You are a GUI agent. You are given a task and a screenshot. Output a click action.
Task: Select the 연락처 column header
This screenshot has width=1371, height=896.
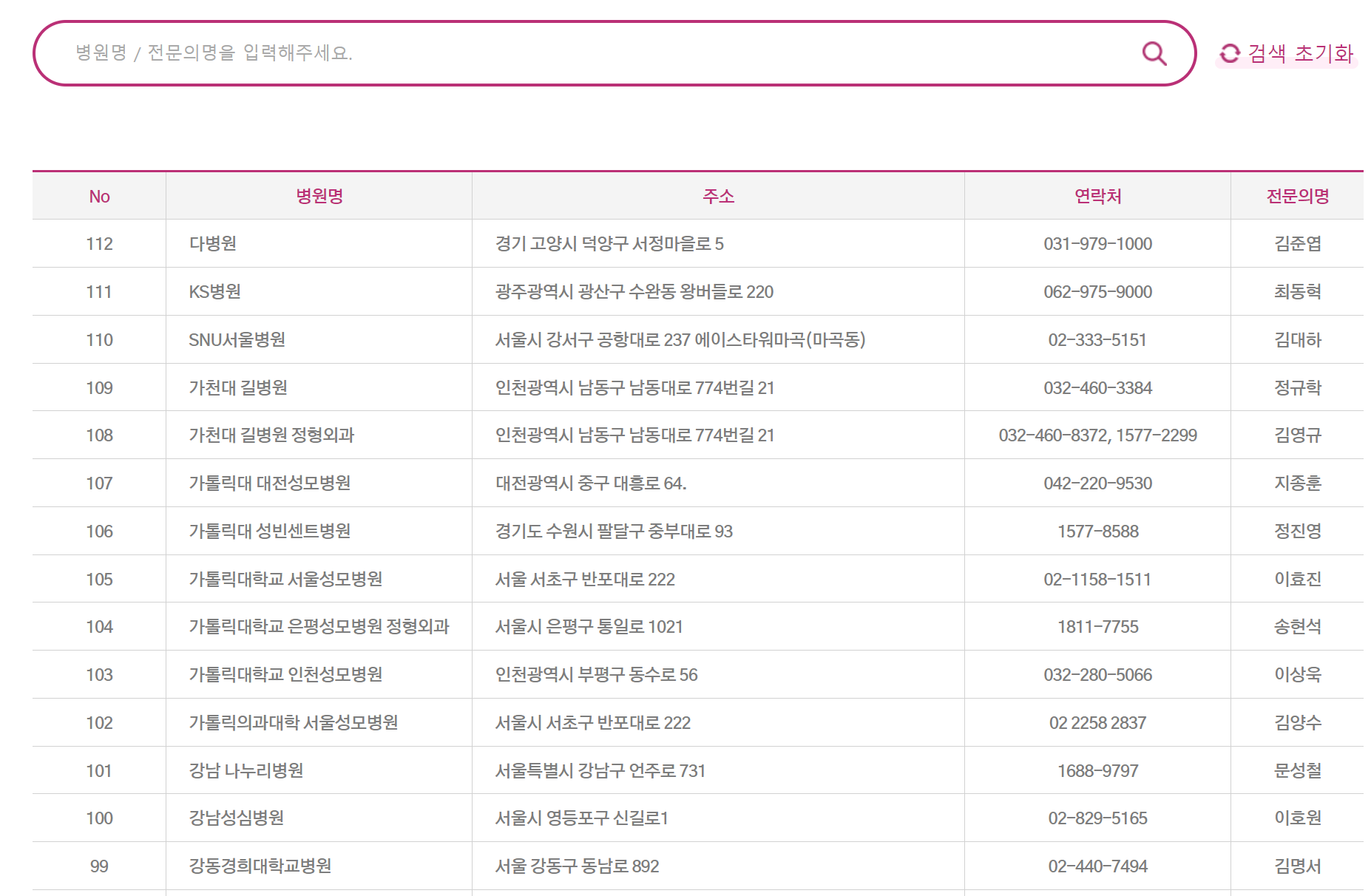1097,196
